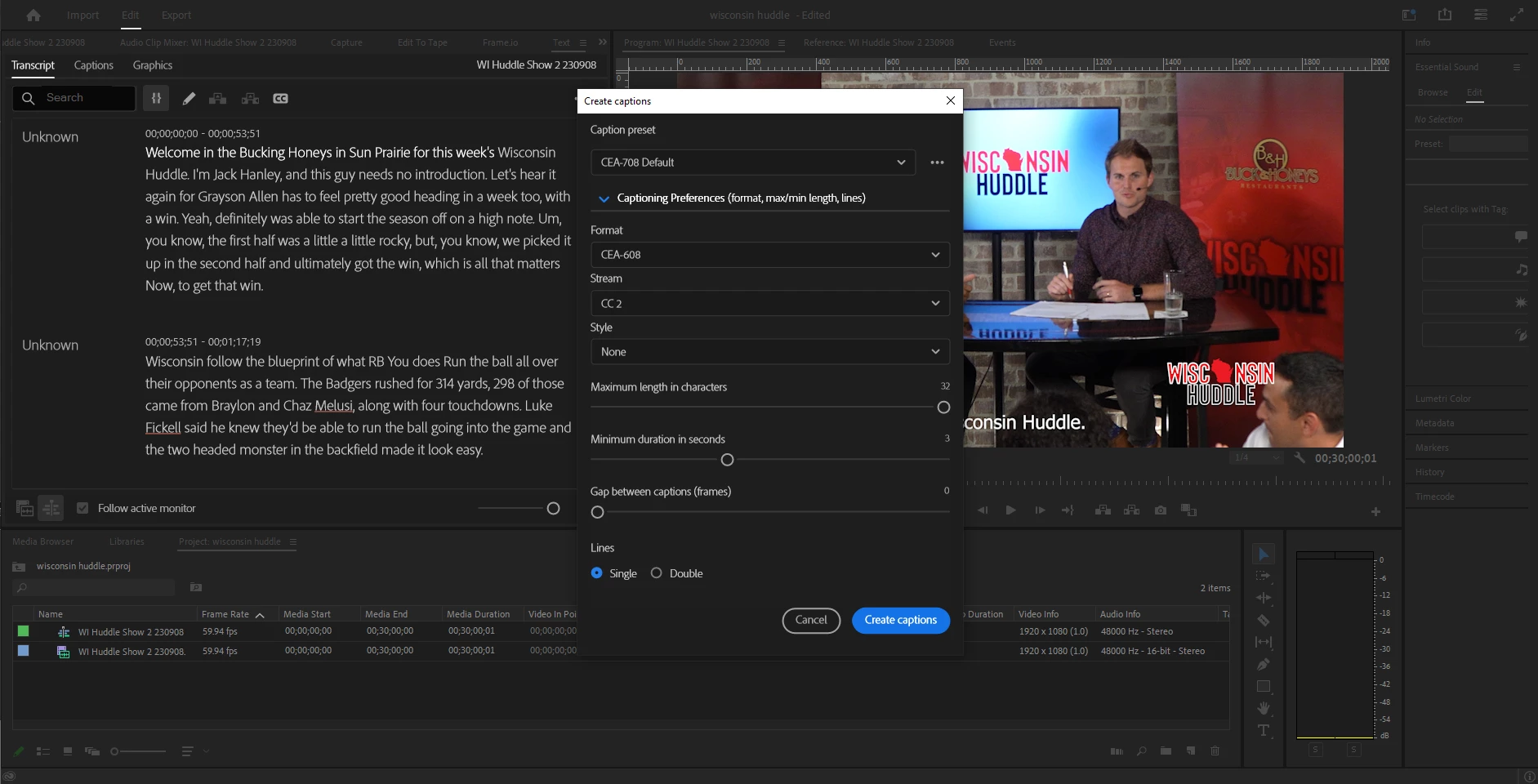Open the Lumetri Color panel
This screenshot has width=1538, height=784.
click(1443, 399)
